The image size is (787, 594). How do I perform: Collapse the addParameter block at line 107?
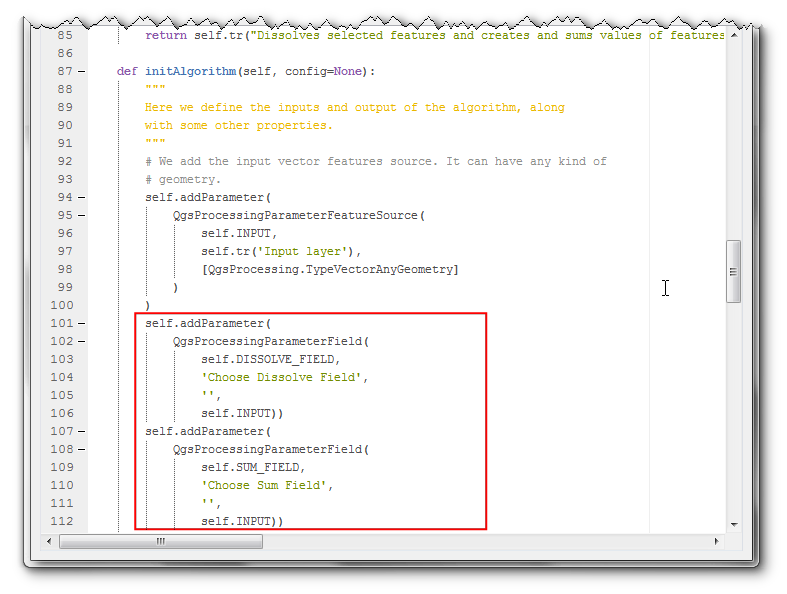coord(80,431)
